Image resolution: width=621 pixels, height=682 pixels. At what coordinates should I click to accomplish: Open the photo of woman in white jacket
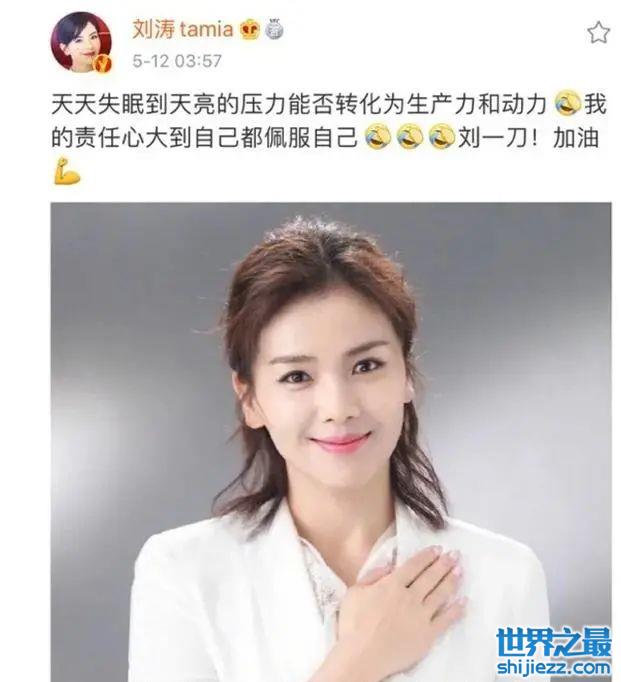331,442
